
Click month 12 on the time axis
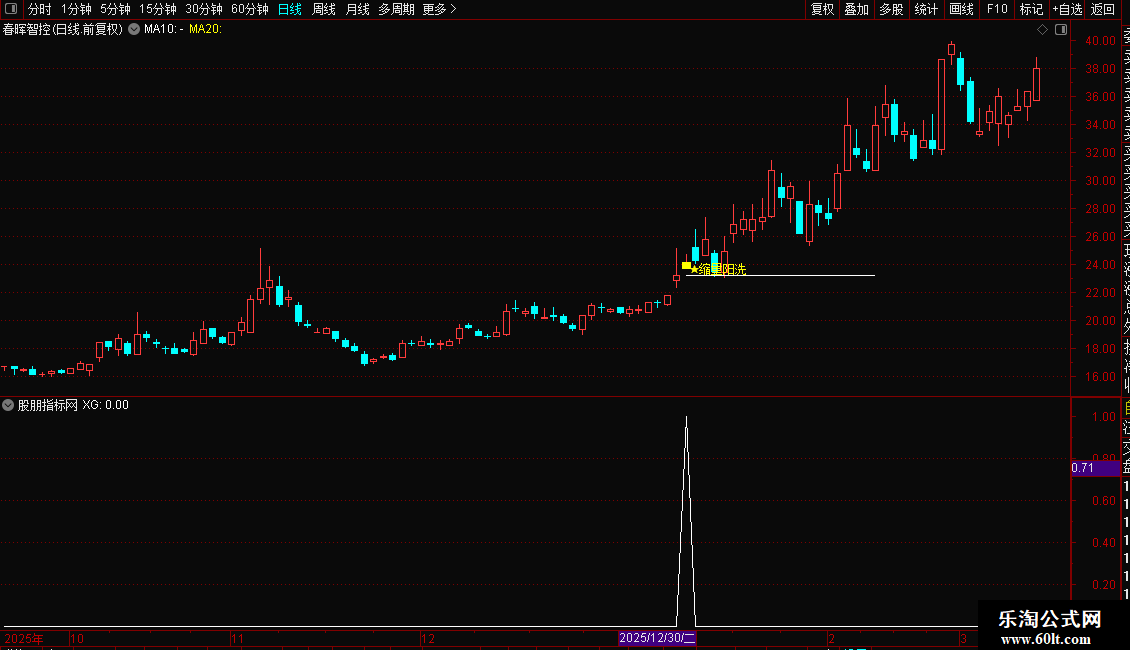428,638
